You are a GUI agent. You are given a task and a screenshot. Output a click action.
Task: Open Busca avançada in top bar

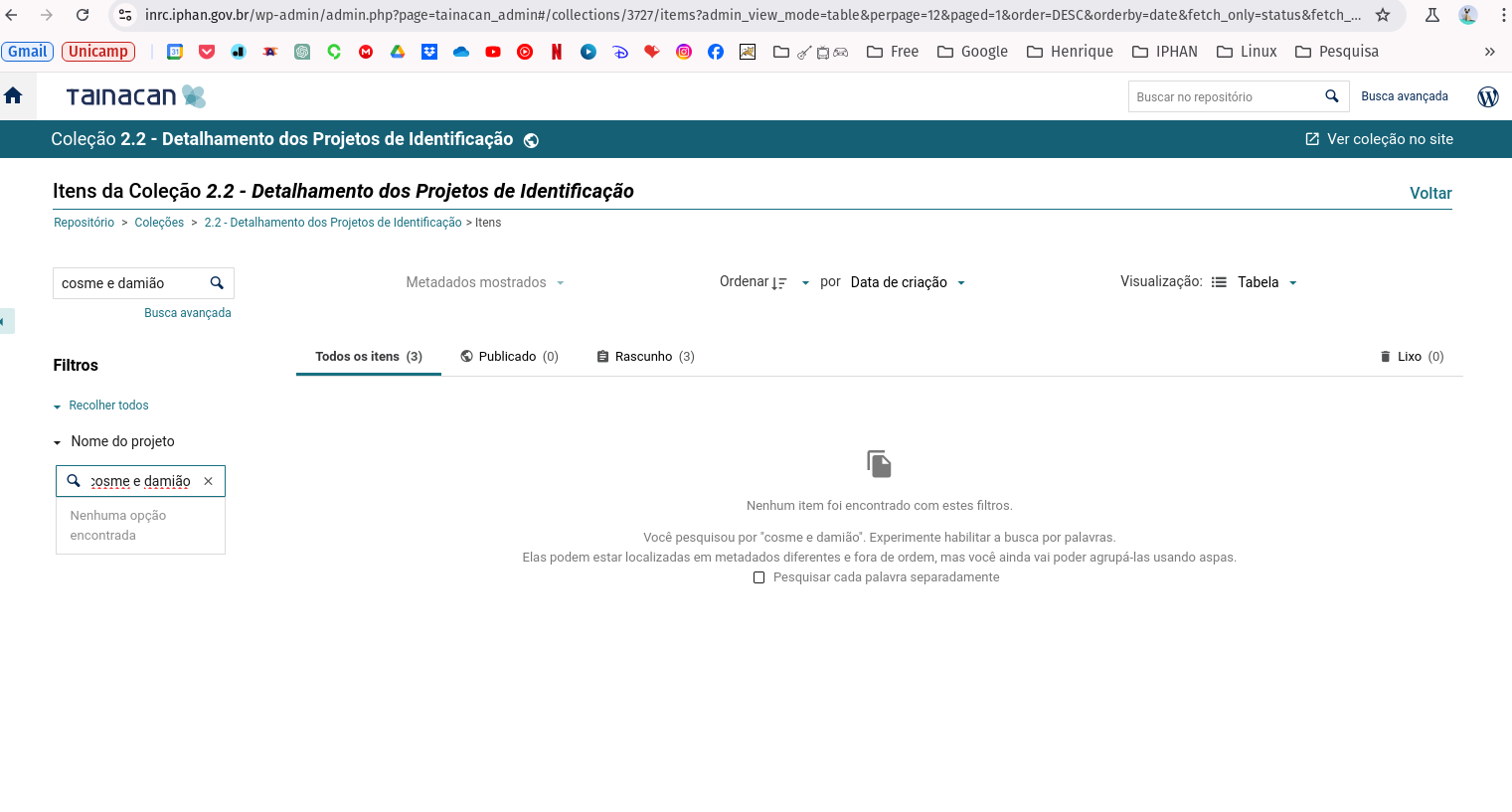(x=1405, y=96)
